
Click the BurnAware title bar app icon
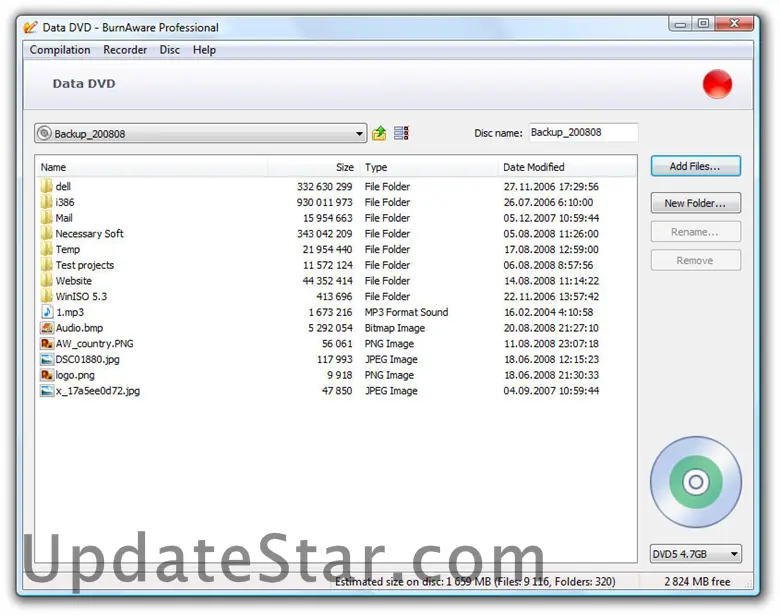point(30,27)
